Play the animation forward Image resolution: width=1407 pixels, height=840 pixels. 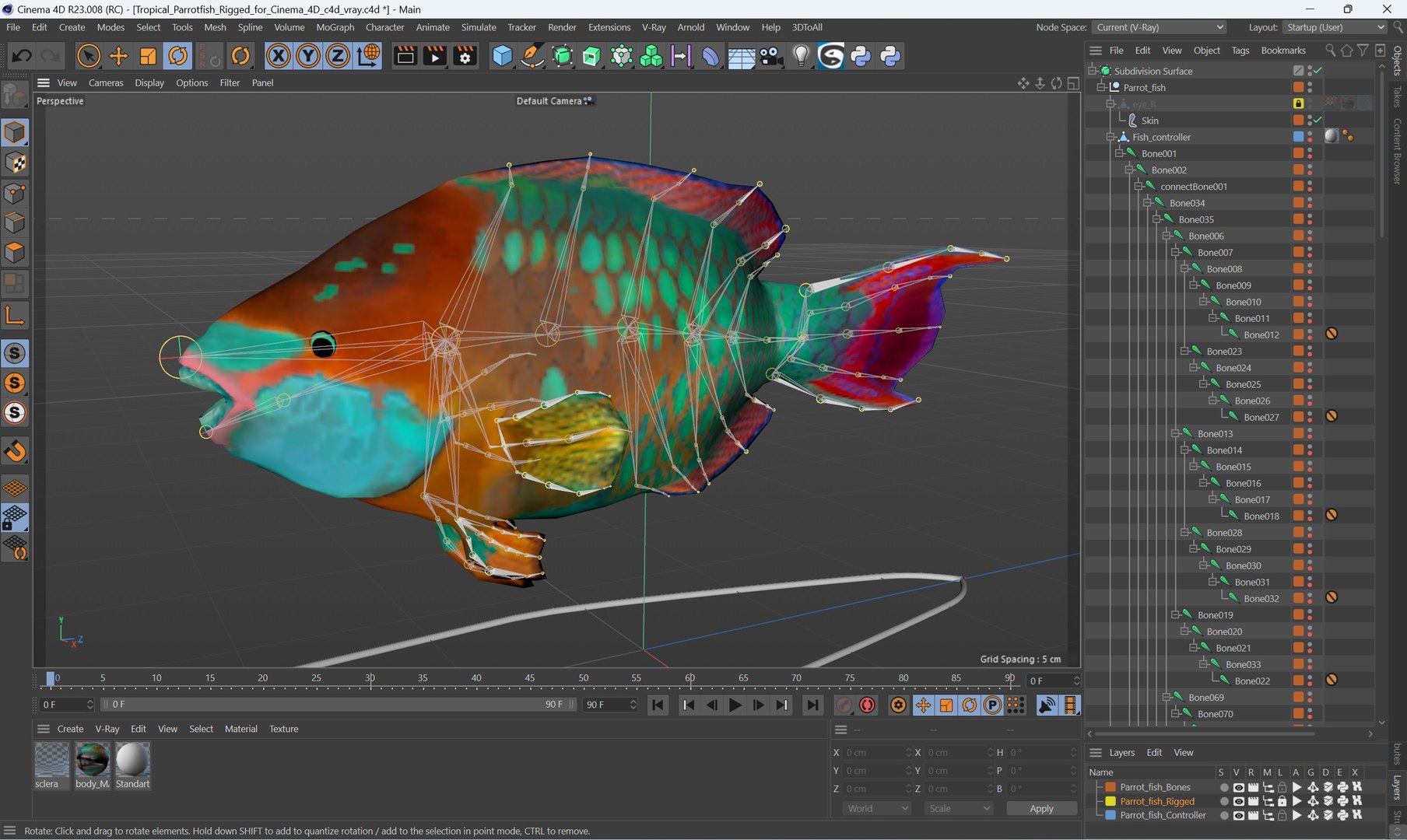[735, 705]
